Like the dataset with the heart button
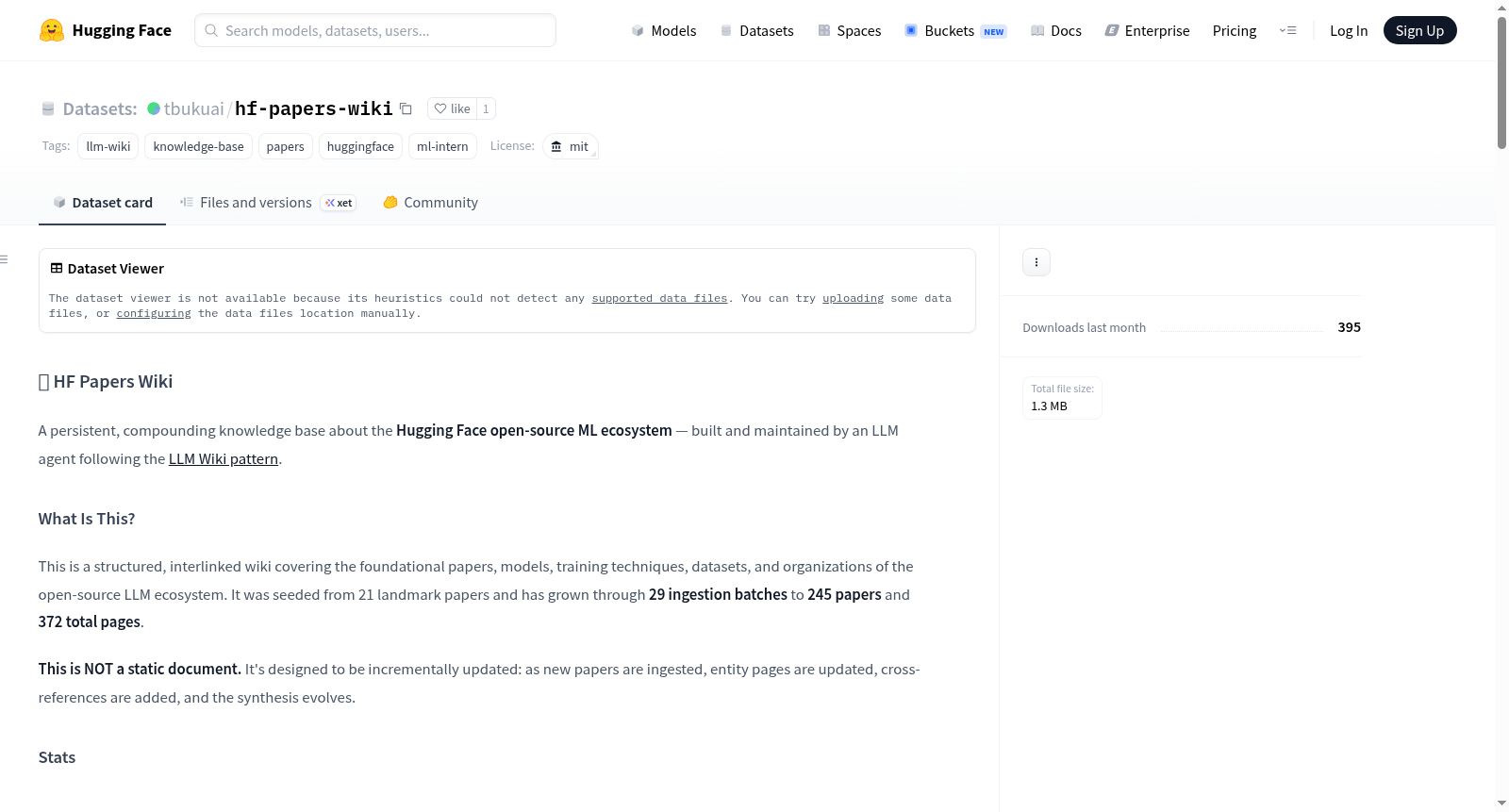 (x=452, y=108)
